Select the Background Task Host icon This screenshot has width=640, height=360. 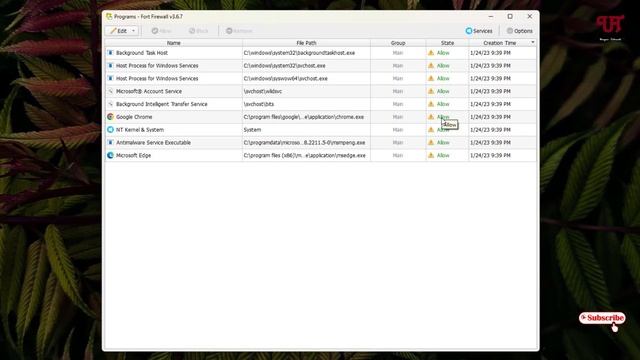click(x=110, y=53)
